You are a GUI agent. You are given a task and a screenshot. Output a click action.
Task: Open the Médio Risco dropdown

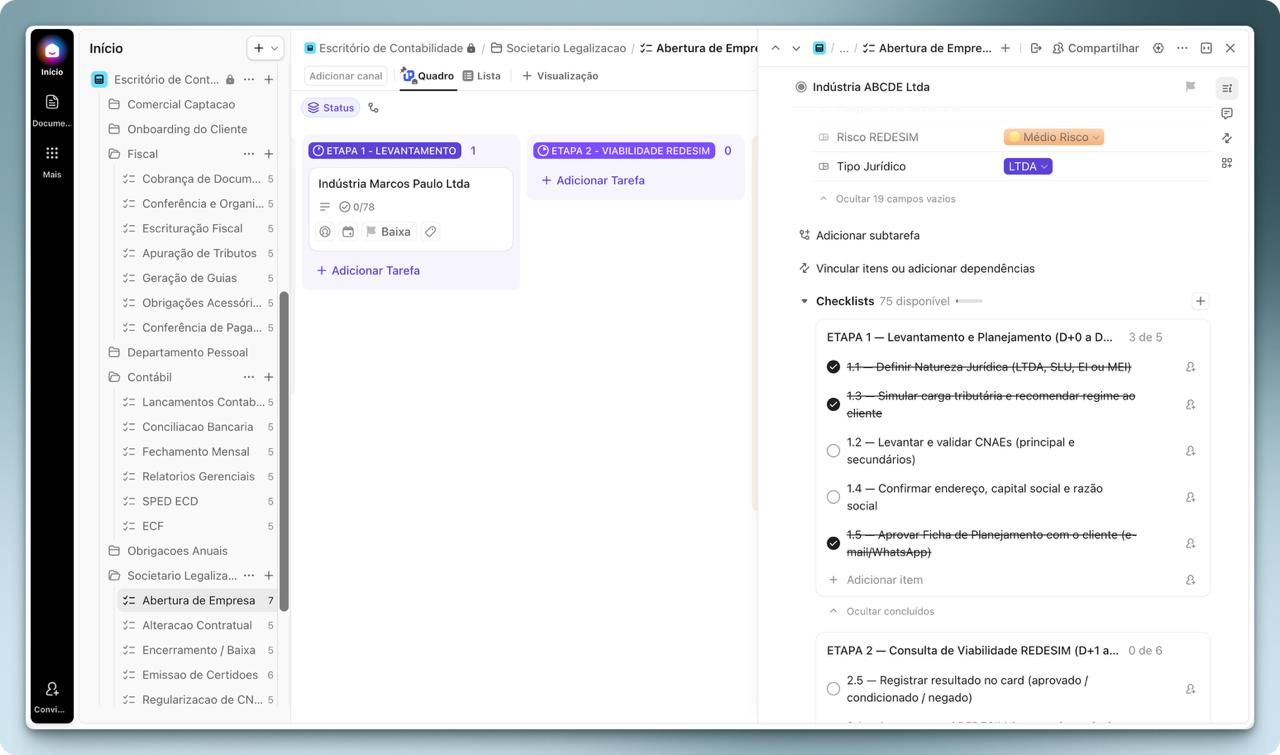click(x=1054, y=137)
